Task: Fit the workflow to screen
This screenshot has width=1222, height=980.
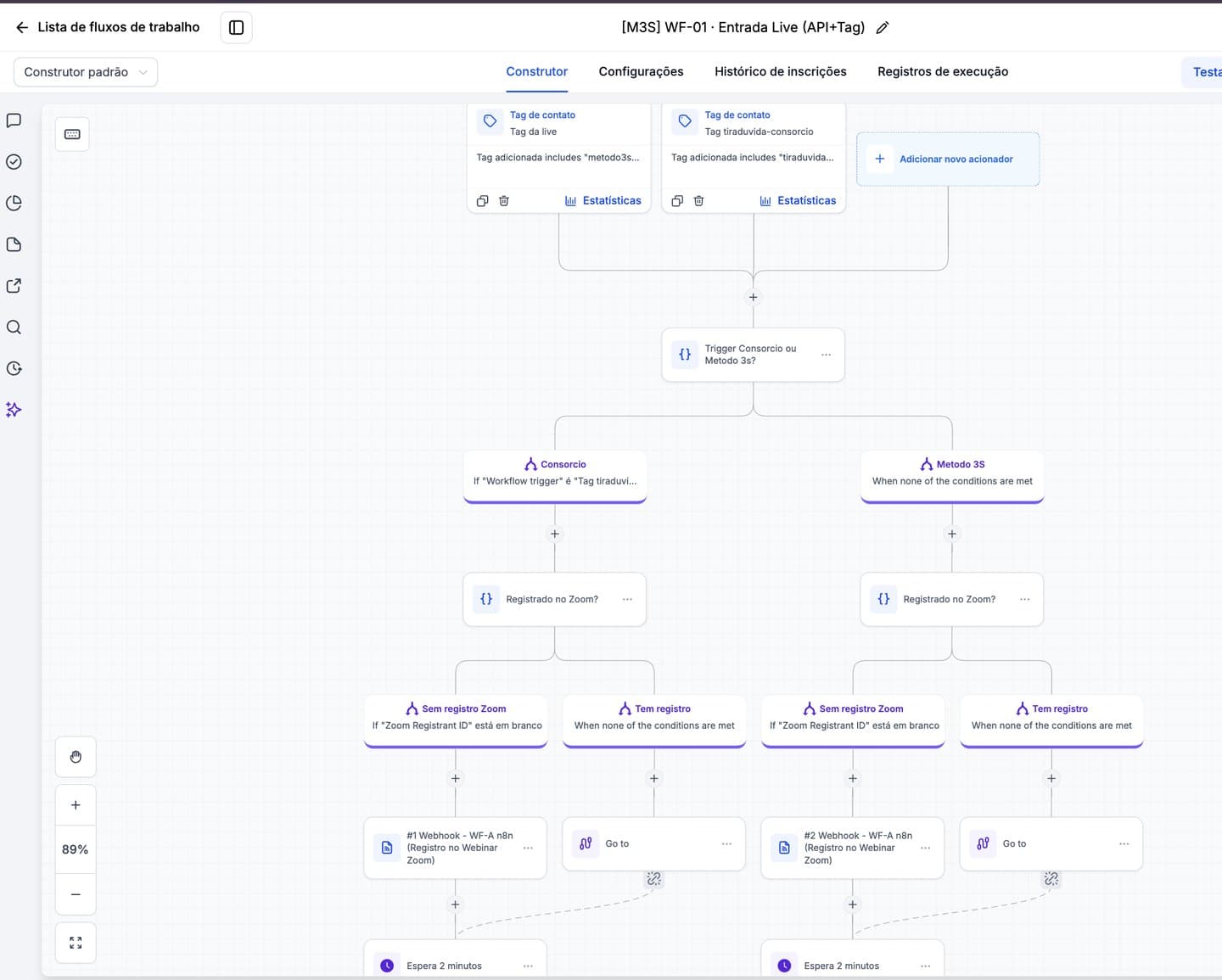Action: pyautogui.click(x=76, y=943)
